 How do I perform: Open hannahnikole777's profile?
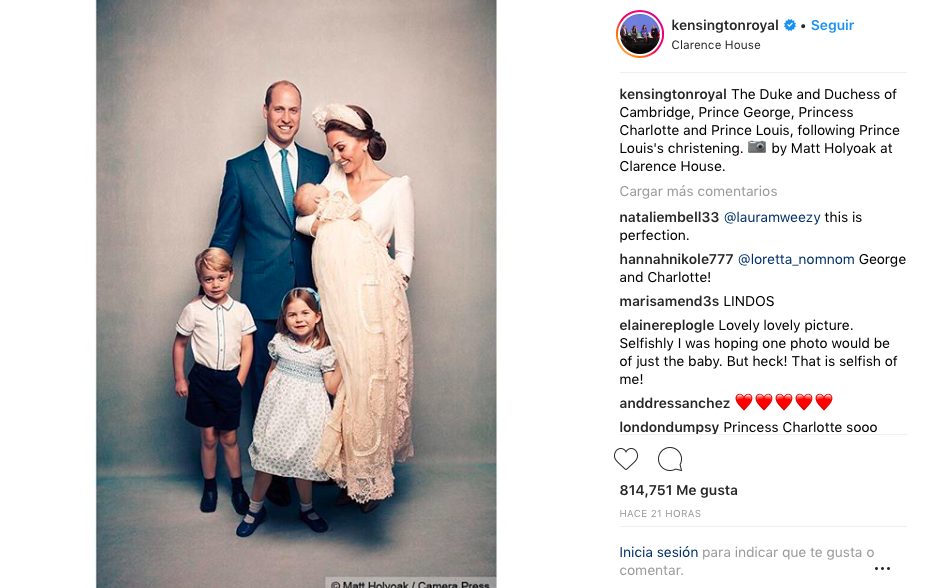[676, 259]
